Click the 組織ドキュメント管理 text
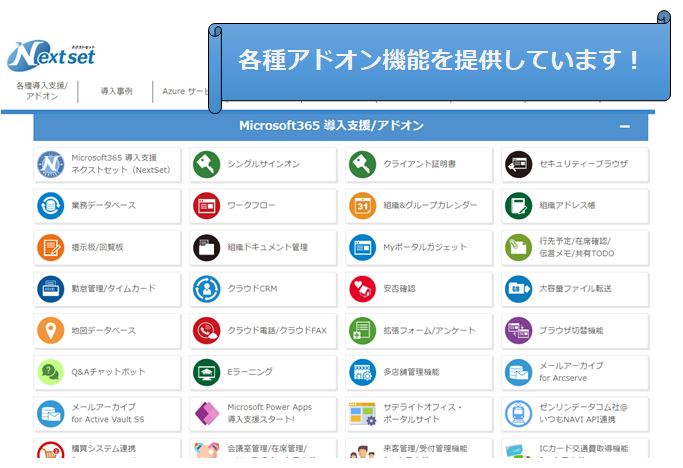This screenshot has width=683, height=468. 267,248
